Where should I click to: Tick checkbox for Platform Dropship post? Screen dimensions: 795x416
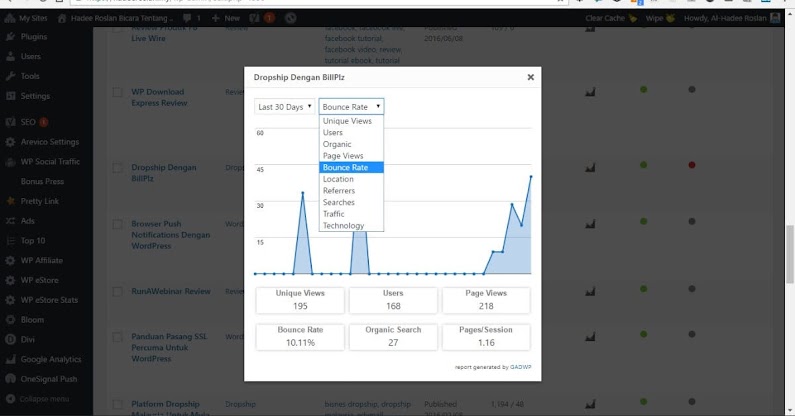coord(118,404)
